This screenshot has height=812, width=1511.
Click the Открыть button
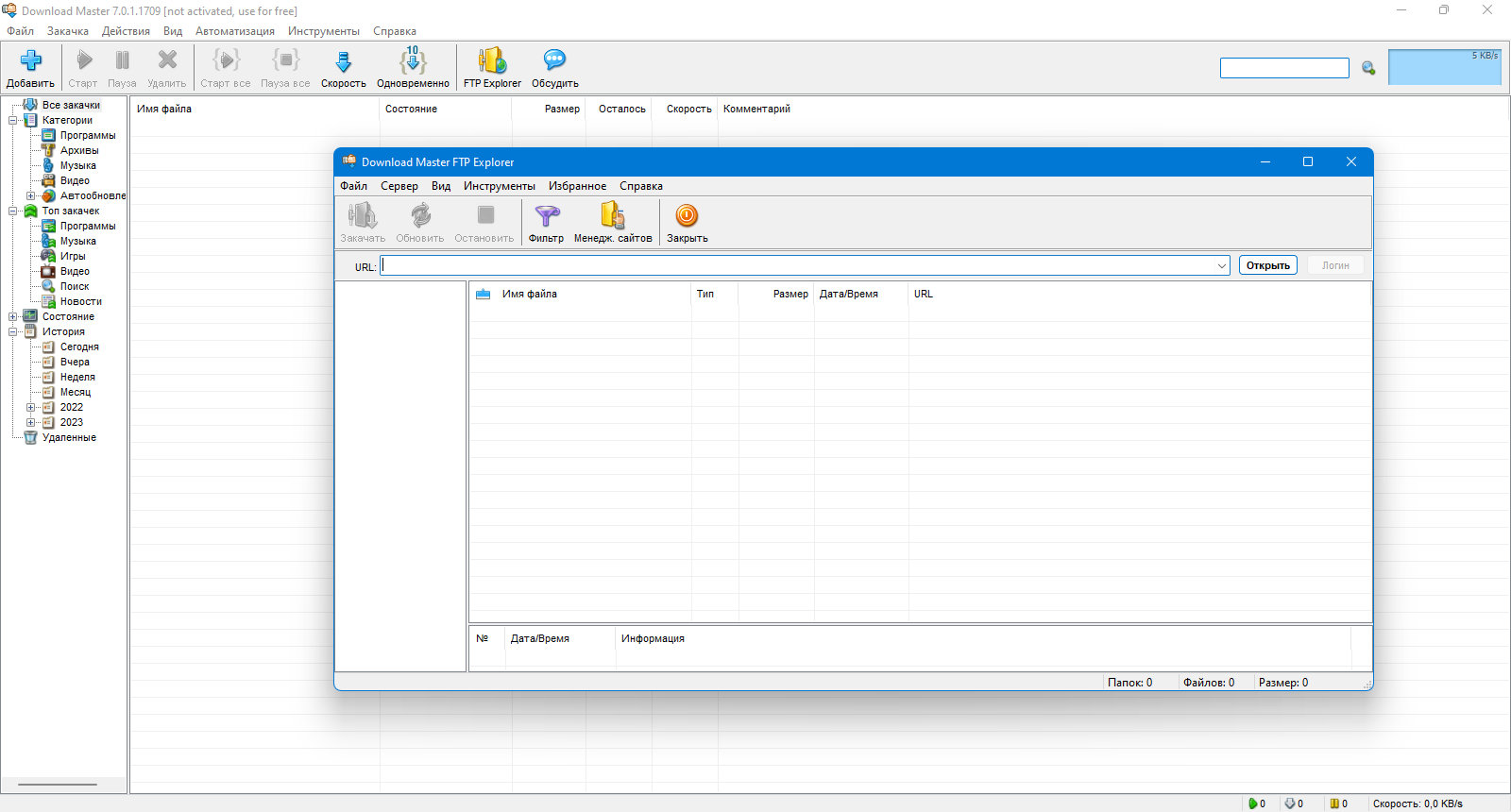[x=1267, y=265]
